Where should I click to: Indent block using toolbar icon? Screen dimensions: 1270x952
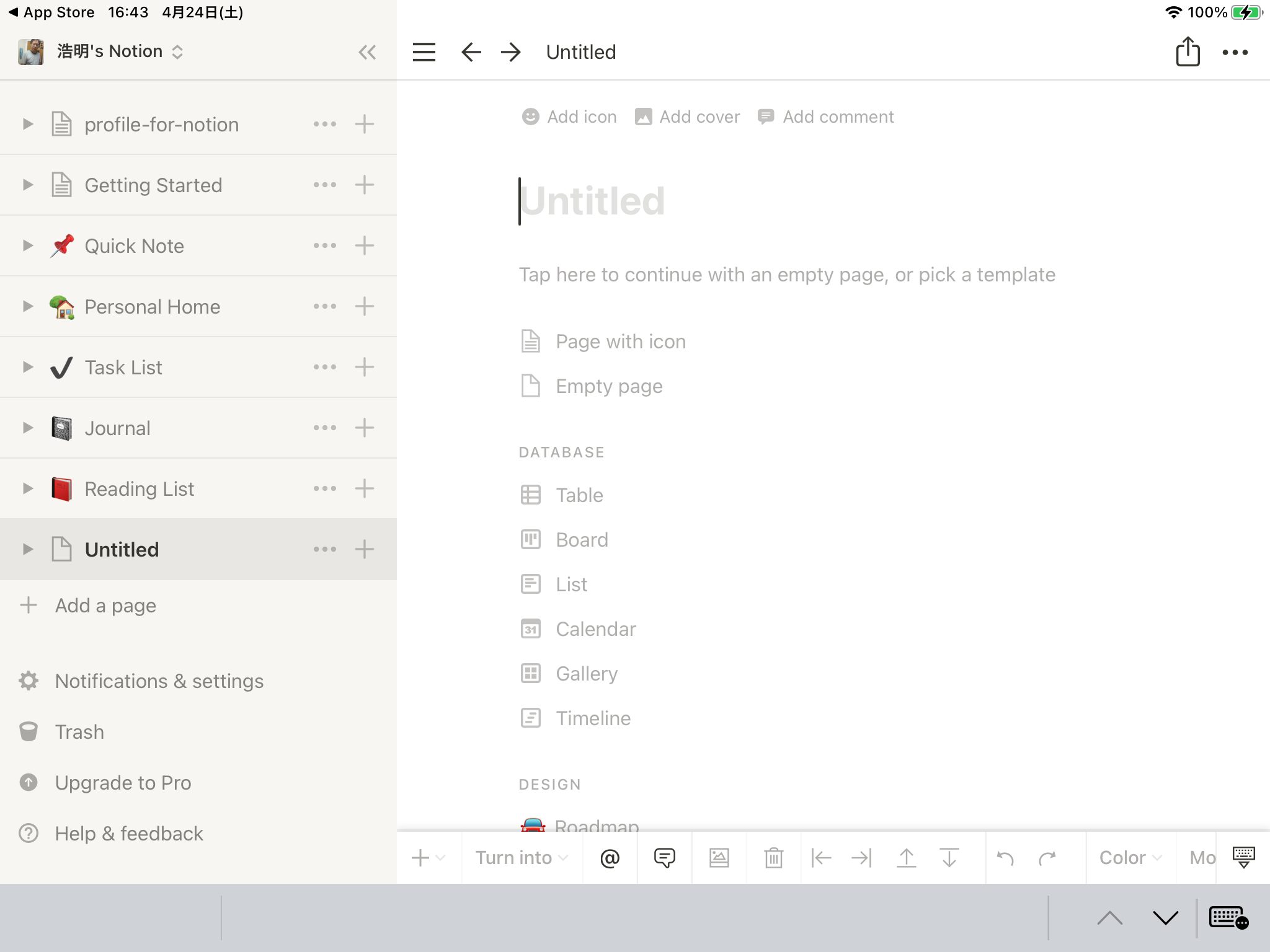pos(862,858)
